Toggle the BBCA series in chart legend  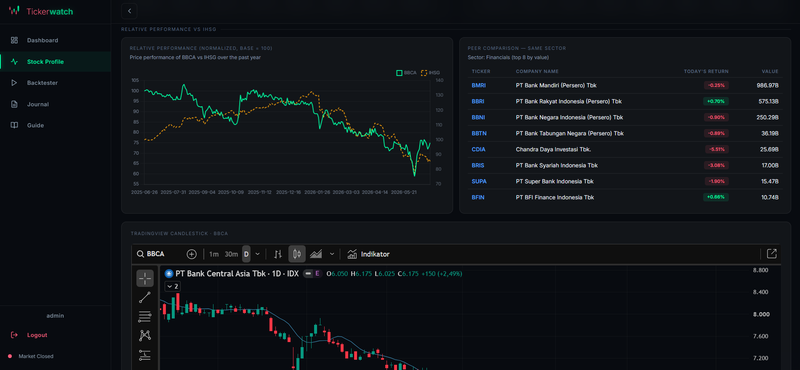pos(406,73)
